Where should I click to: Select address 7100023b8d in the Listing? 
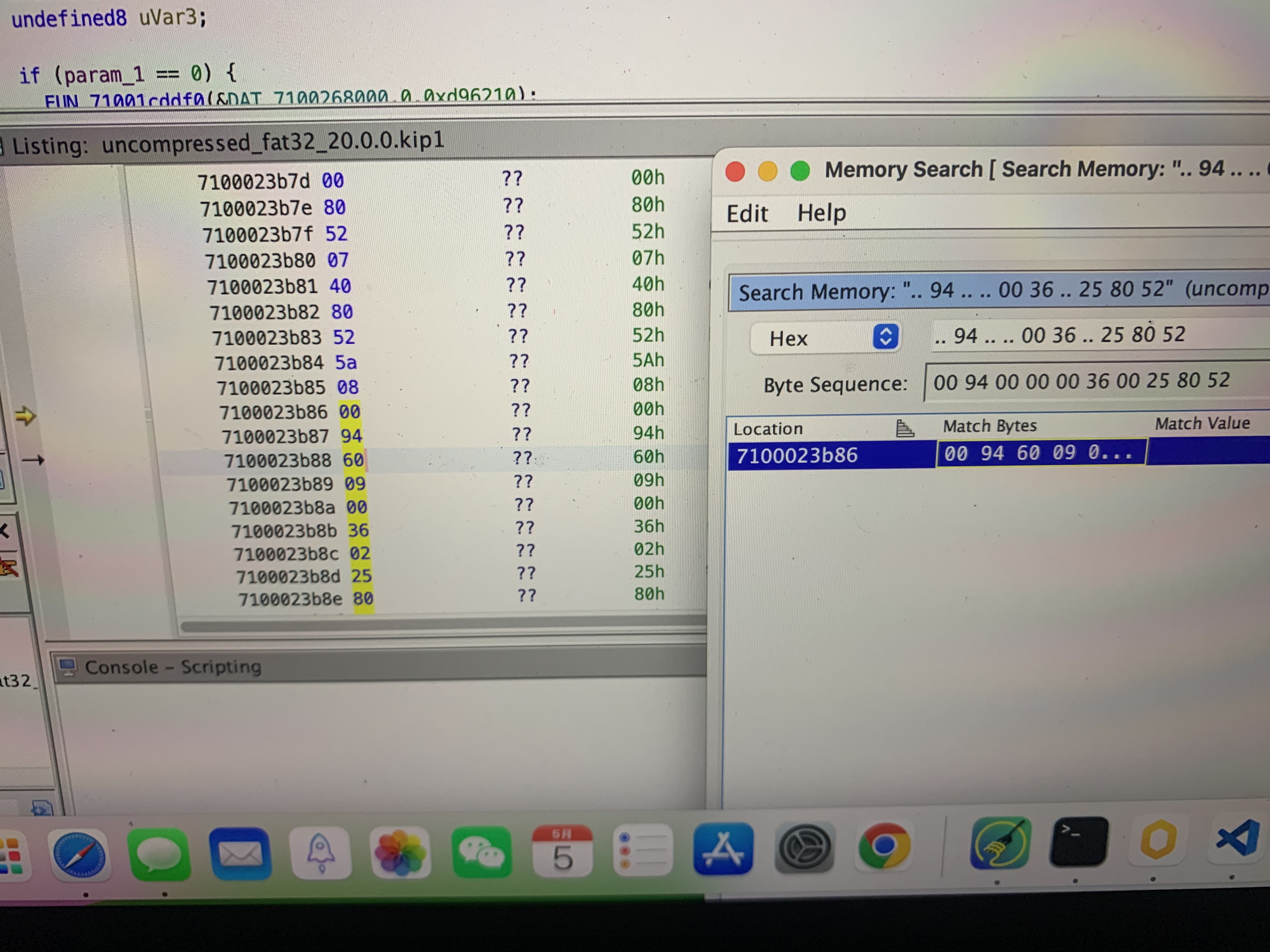tap(288, 576)
